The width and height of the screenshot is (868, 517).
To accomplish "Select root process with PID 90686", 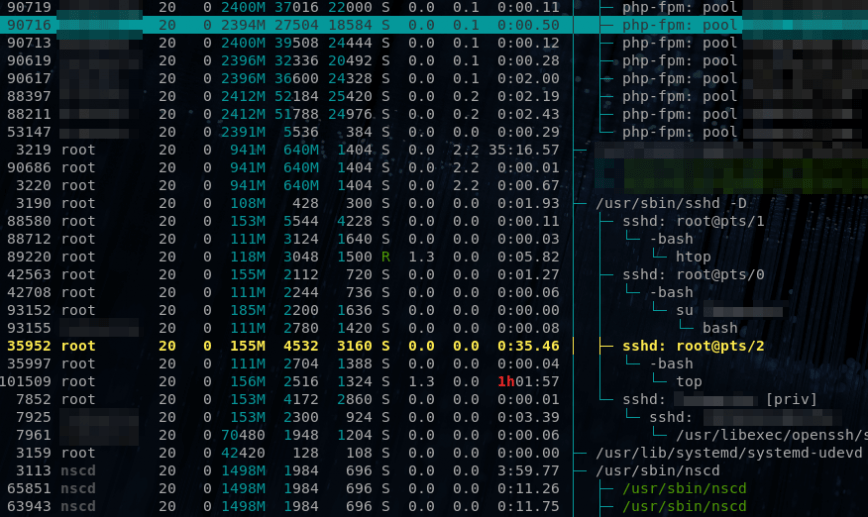I will pyautogui.click(x=434, y=167).
